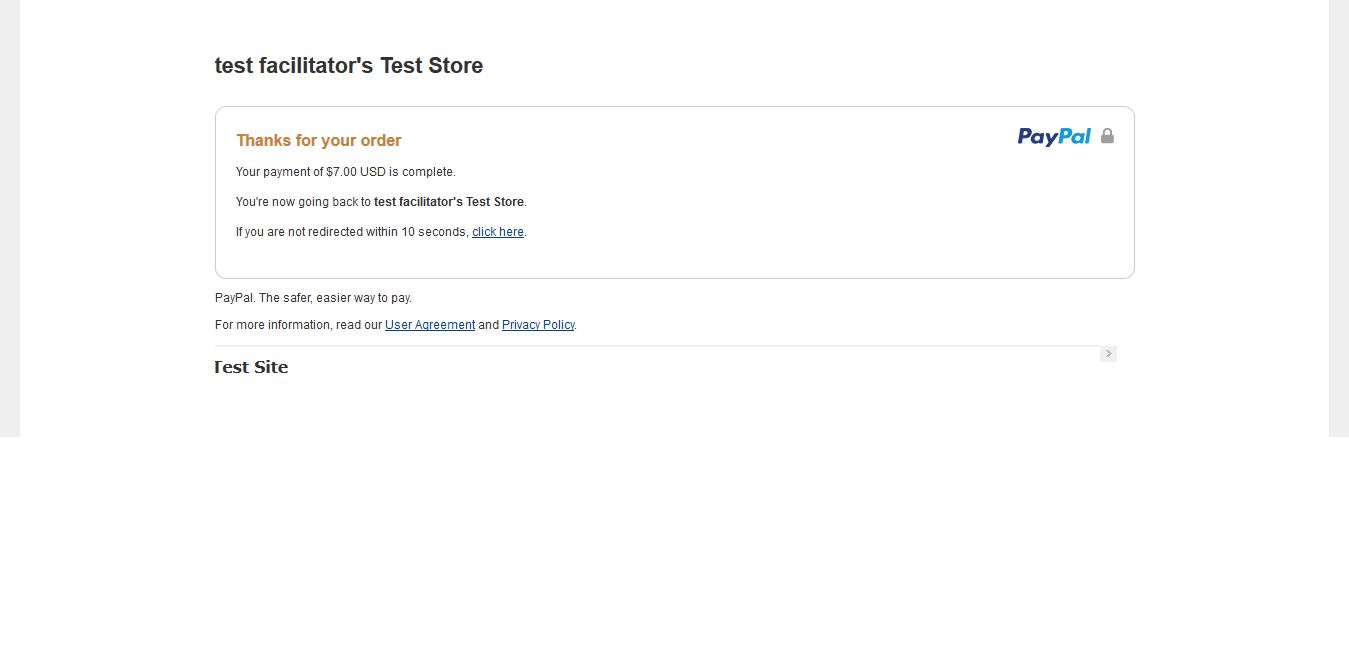
Task: Click the gray padlock security icon
Action: pyautogui.click(x=1107, y=136)
